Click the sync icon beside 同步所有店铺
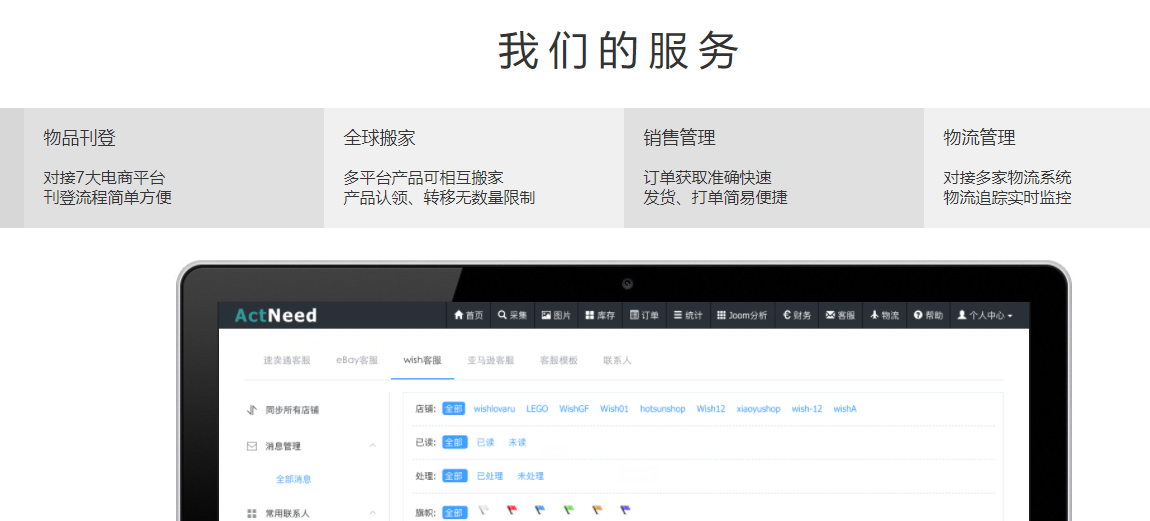The width and height of the screenshot is (1150, 521). tap(252, 410)
